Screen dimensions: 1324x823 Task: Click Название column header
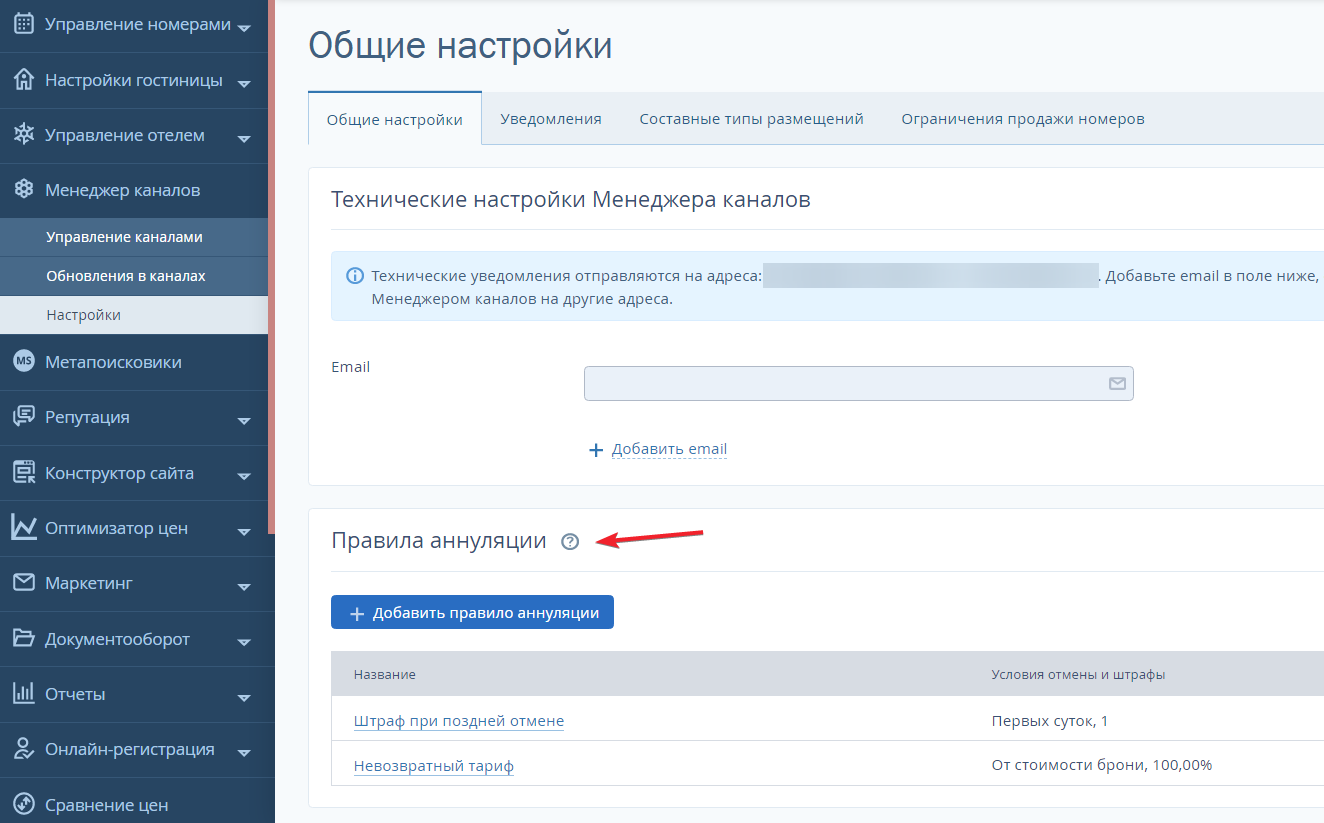pos(385,675)
